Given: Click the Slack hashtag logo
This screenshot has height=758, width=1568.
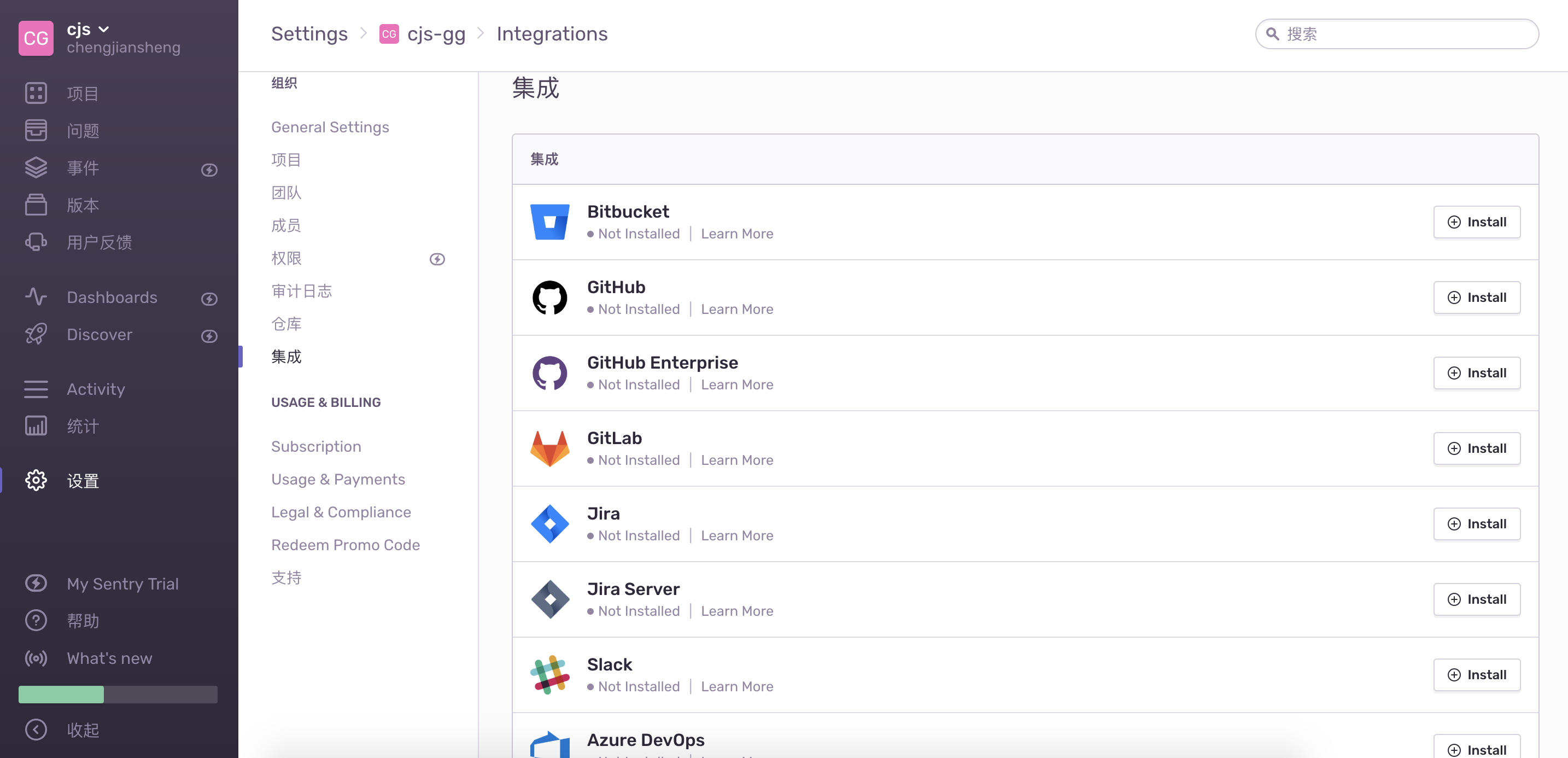Looking at the screenshot, I should click(x=549, y=674).
